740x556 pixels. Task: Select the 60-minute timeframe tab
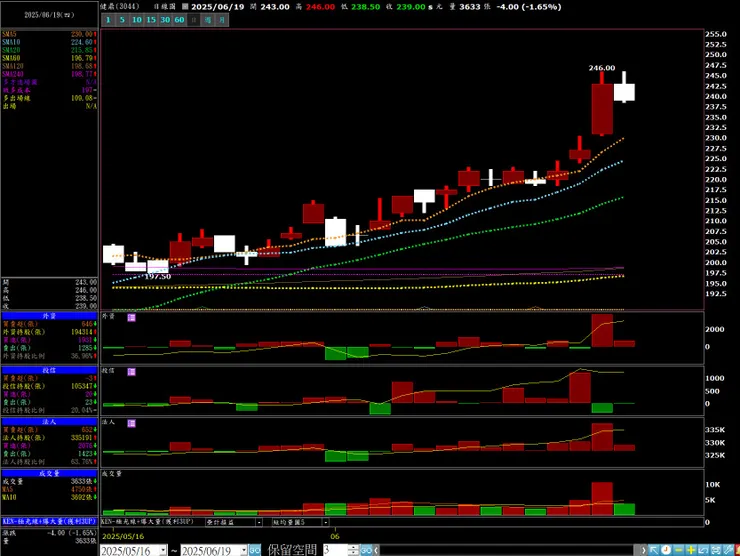click(179, 20)
